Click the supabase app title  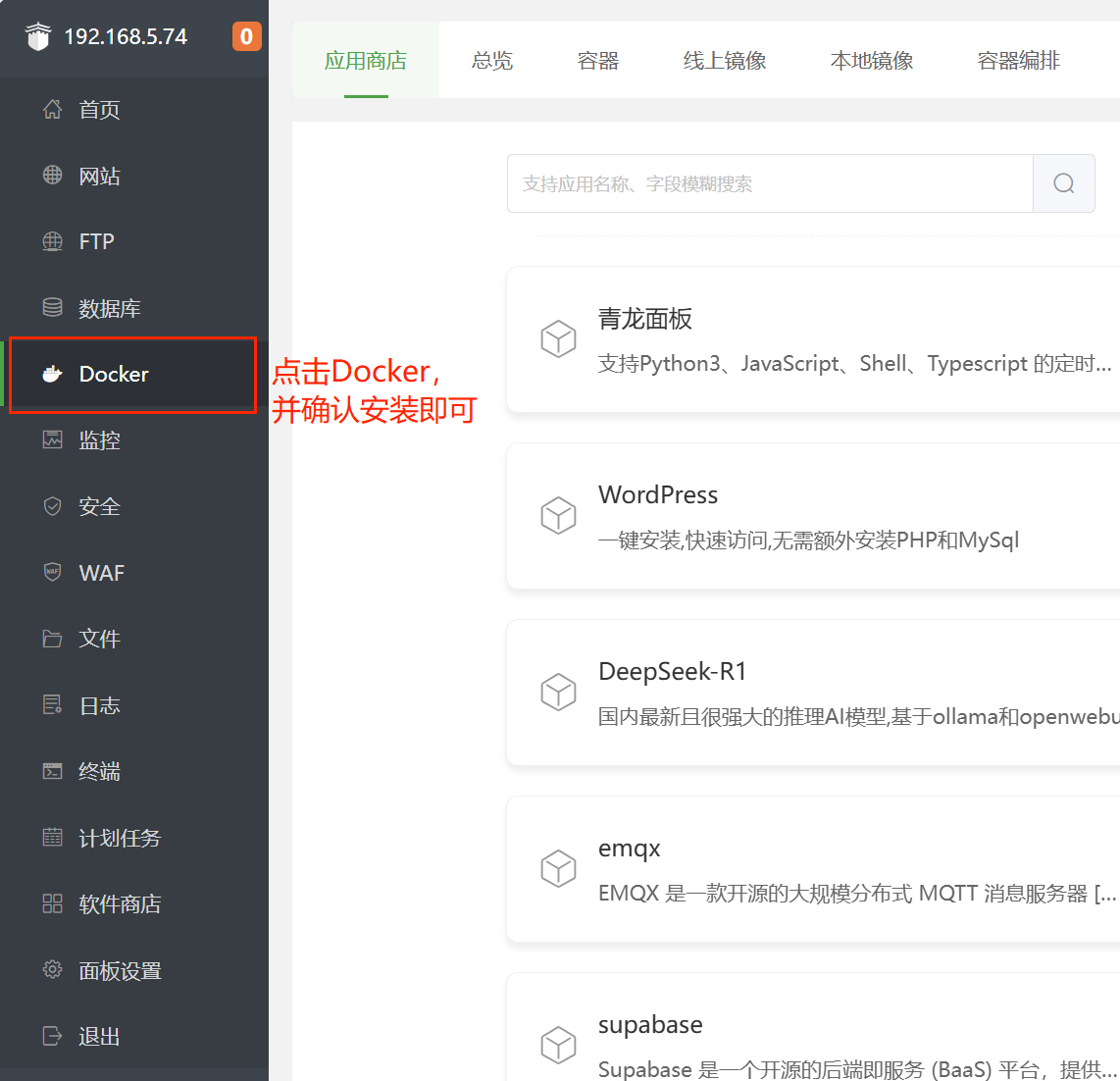click(x=650, y=1024)
